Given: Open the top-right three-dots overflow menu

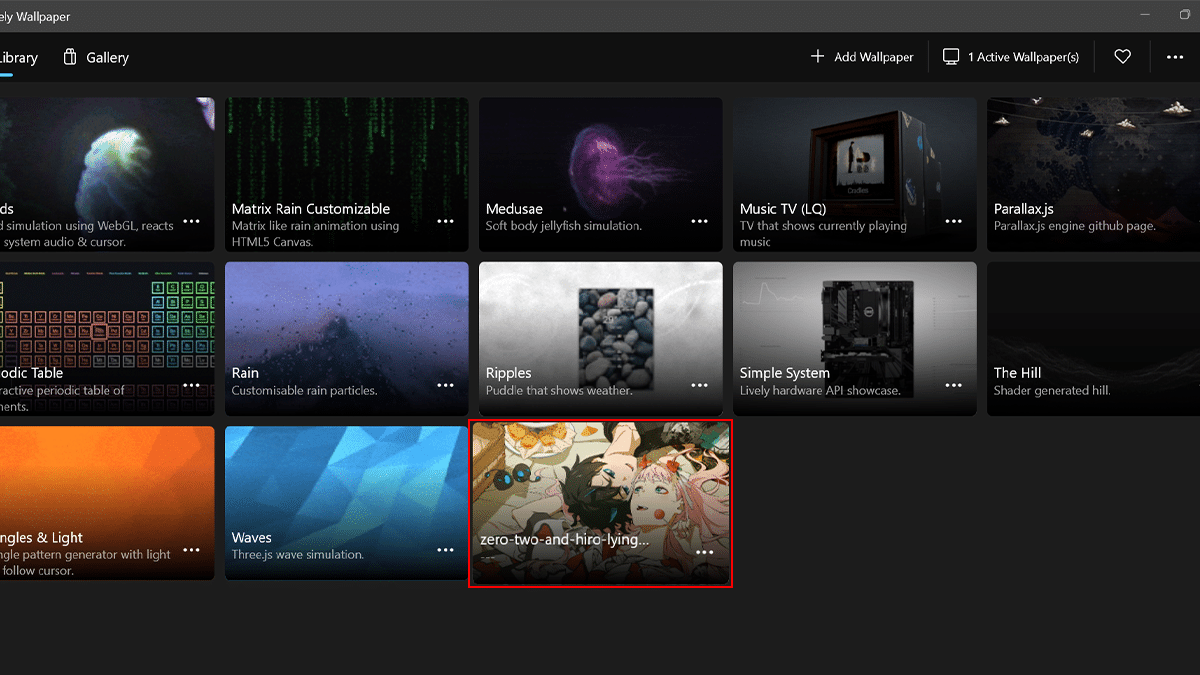Looking at the screenshot, I should point(1175,57).
